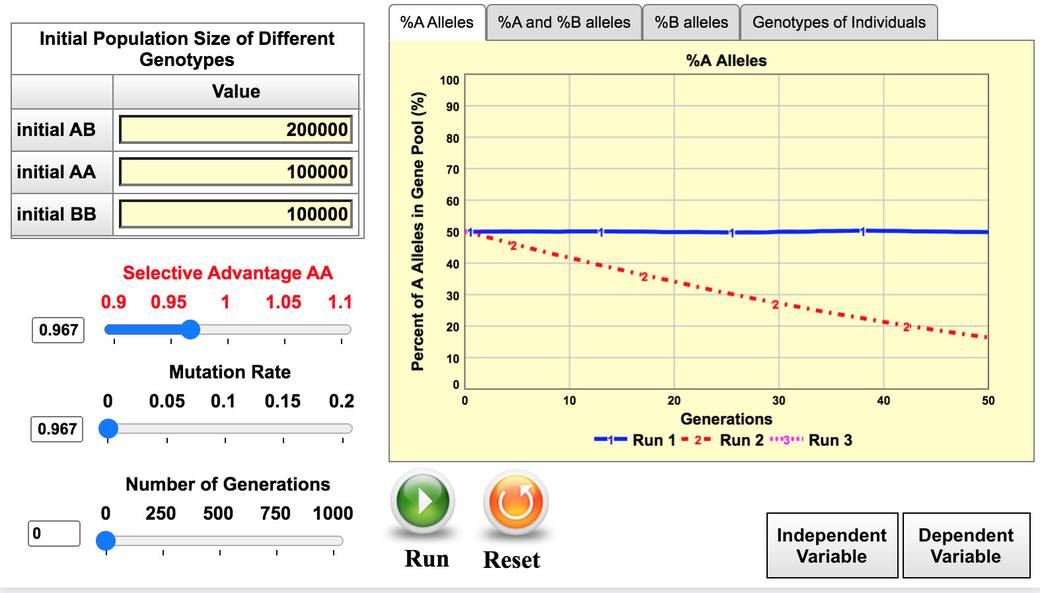
Task: Focus the initial BB value field
Action: pyautogui.click(x=235, y=214)
